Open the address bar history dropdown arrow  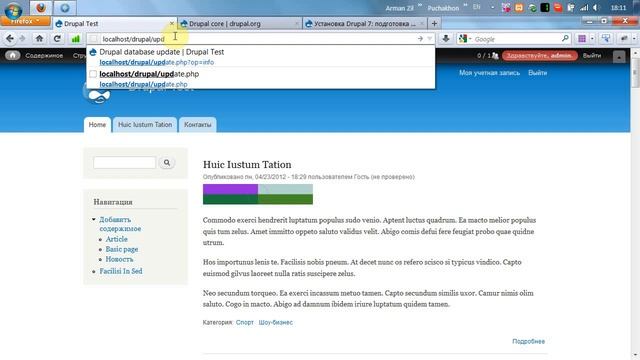(429, 39)
